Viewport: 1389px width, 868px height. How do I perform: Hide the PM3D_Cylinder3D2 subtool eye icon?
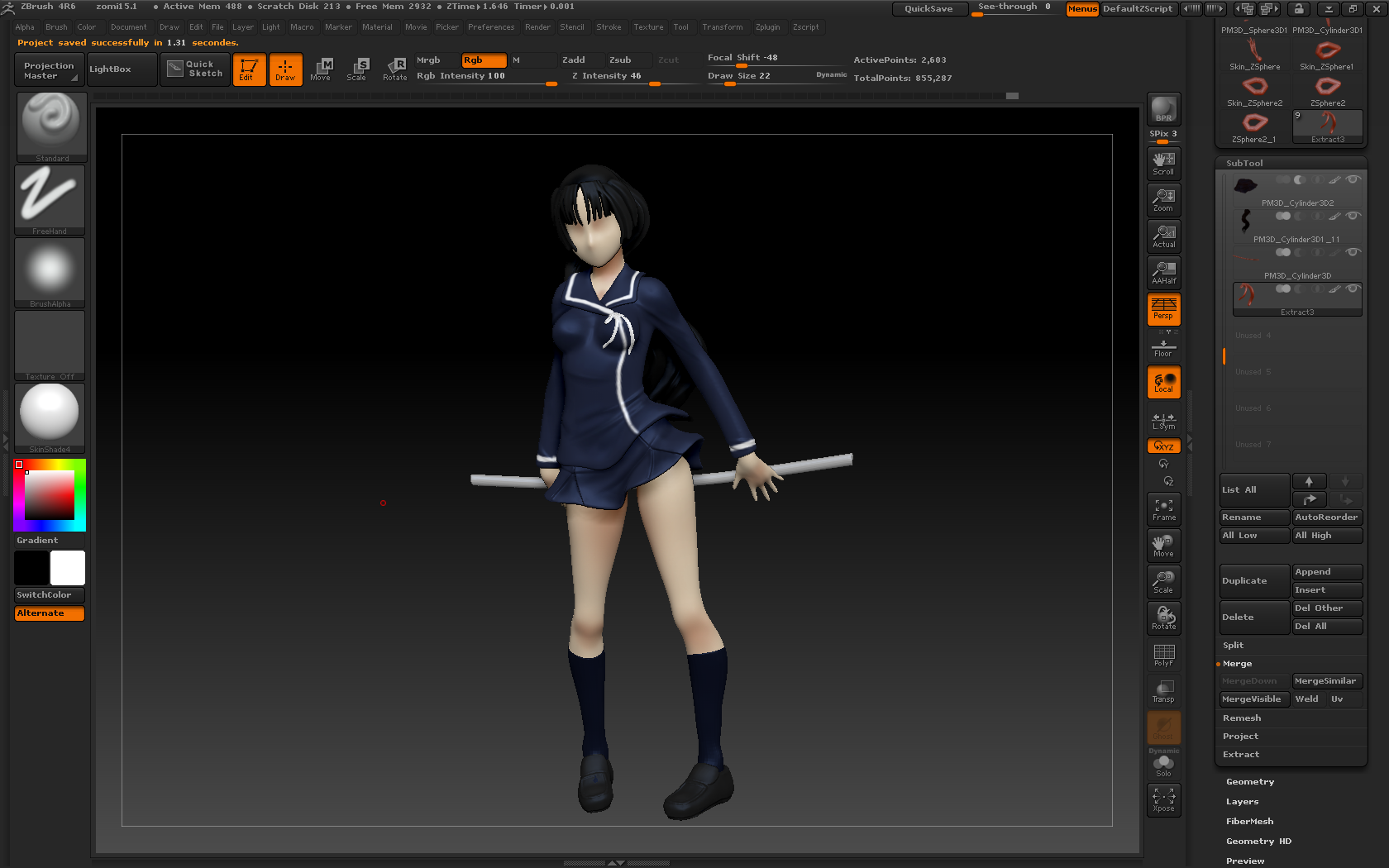point(1352,179)
